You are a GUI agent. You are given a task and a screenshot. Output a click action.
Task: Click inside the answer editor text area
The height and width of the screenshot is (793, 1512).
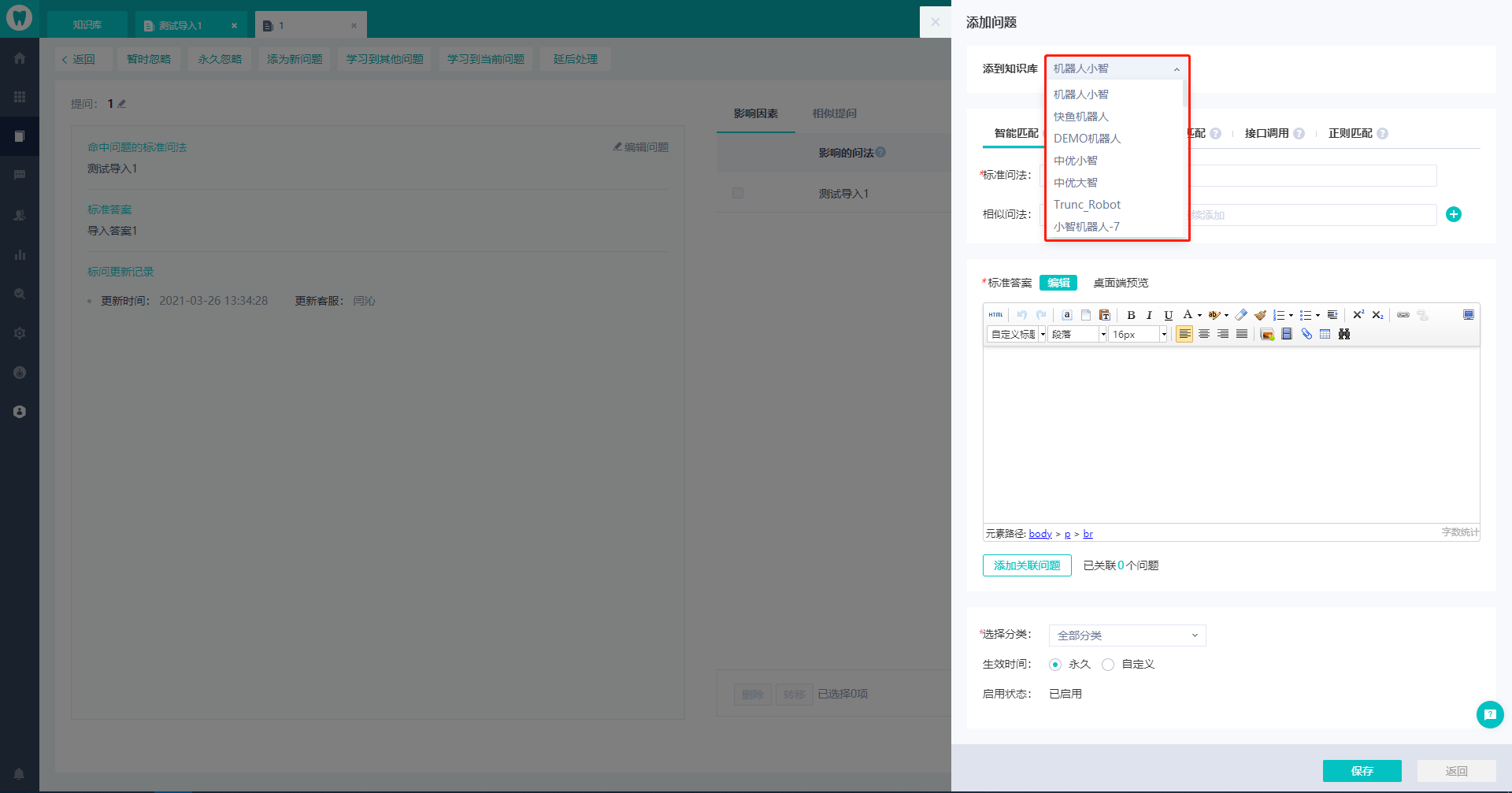[x=1231, y=435]
